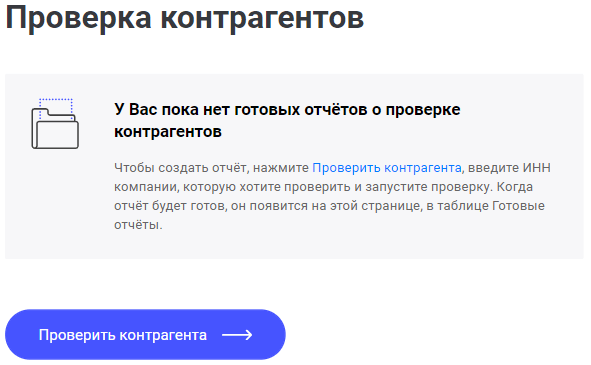Screen dimensions: 591x365
Task: Click the text 'Чтобы создать отчёт, нажмите'
Action: click(x=211, y=167)
